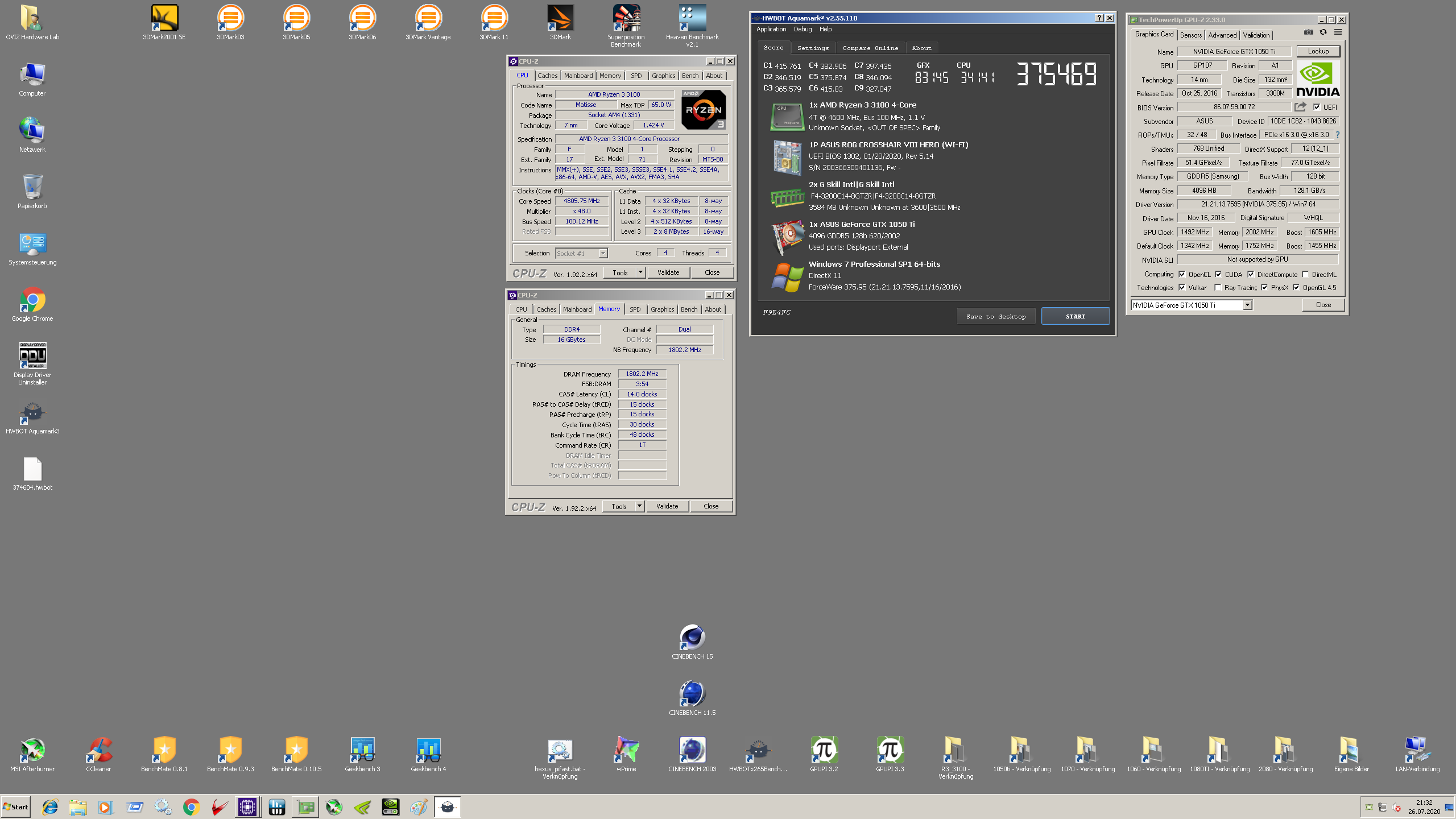Viewport: 1456px width, 819px height.
Task: Click the Ryzen logo image in CPU-Z
Action: point(704,110)
